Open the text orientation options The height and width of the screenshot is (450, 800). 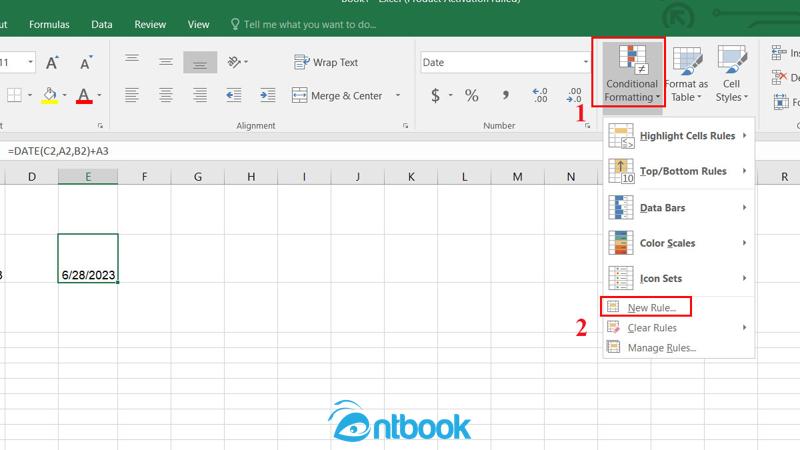(x=238, y=62)
